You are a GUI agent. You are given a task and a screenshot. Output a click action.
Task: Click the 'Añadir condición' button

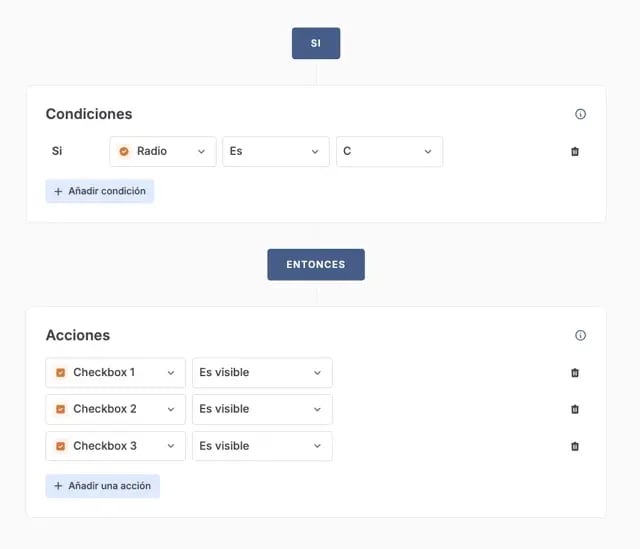pyautogui.click(x=100, y=191)
